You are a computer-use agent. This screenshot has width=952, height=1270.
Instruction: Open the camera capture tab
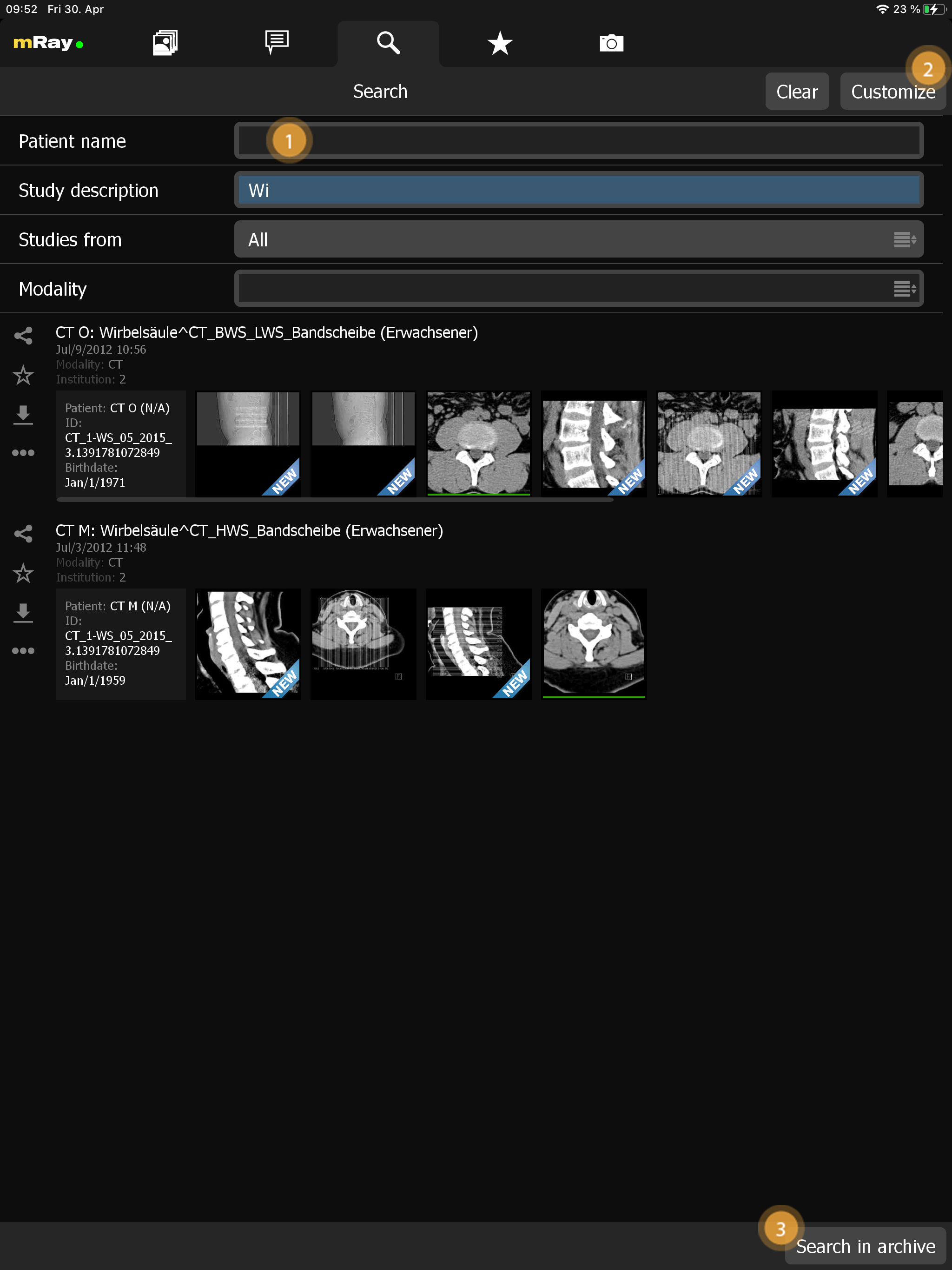click(611, 43)
